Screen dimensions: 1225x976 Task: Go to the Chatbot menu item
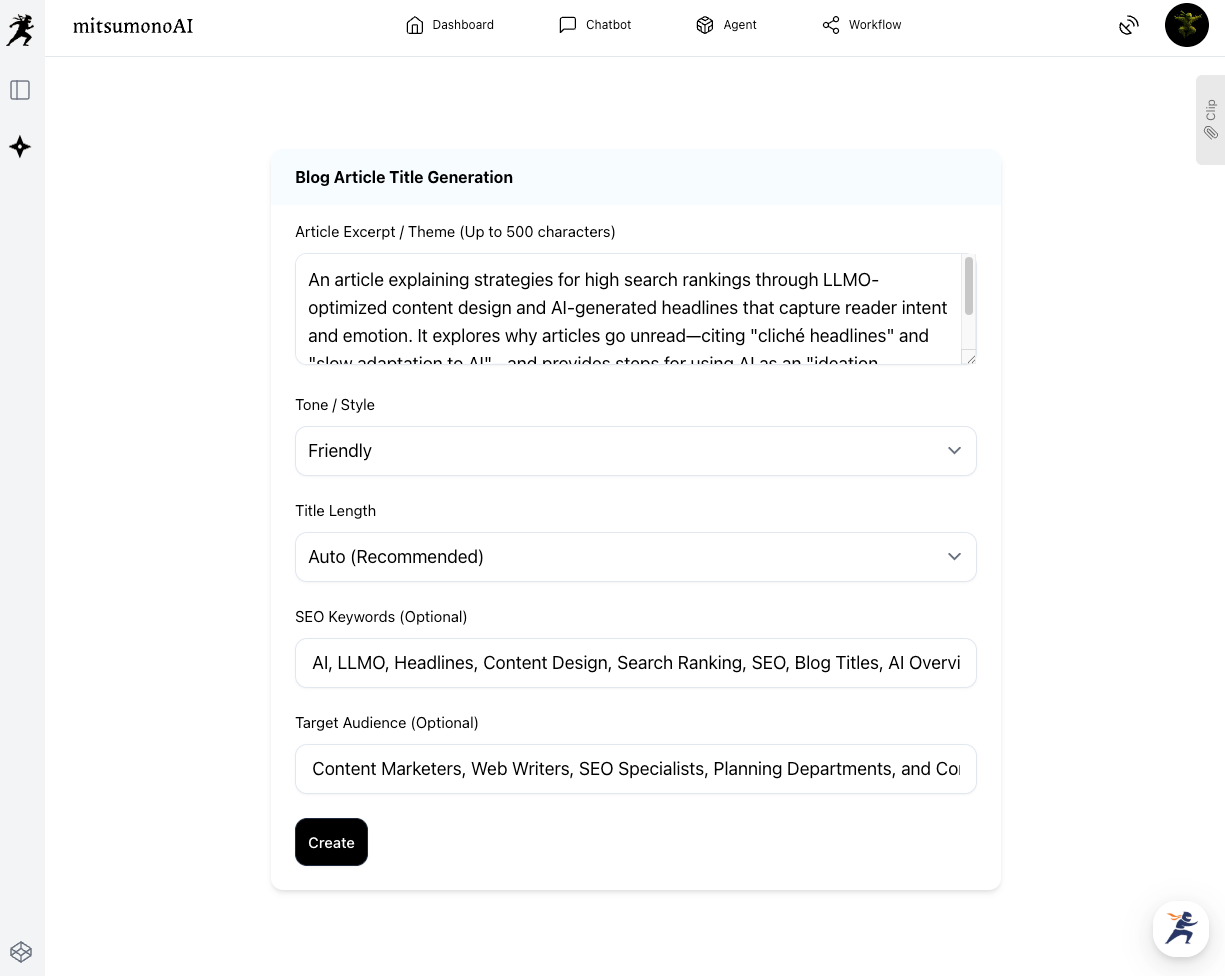(595, 25)
